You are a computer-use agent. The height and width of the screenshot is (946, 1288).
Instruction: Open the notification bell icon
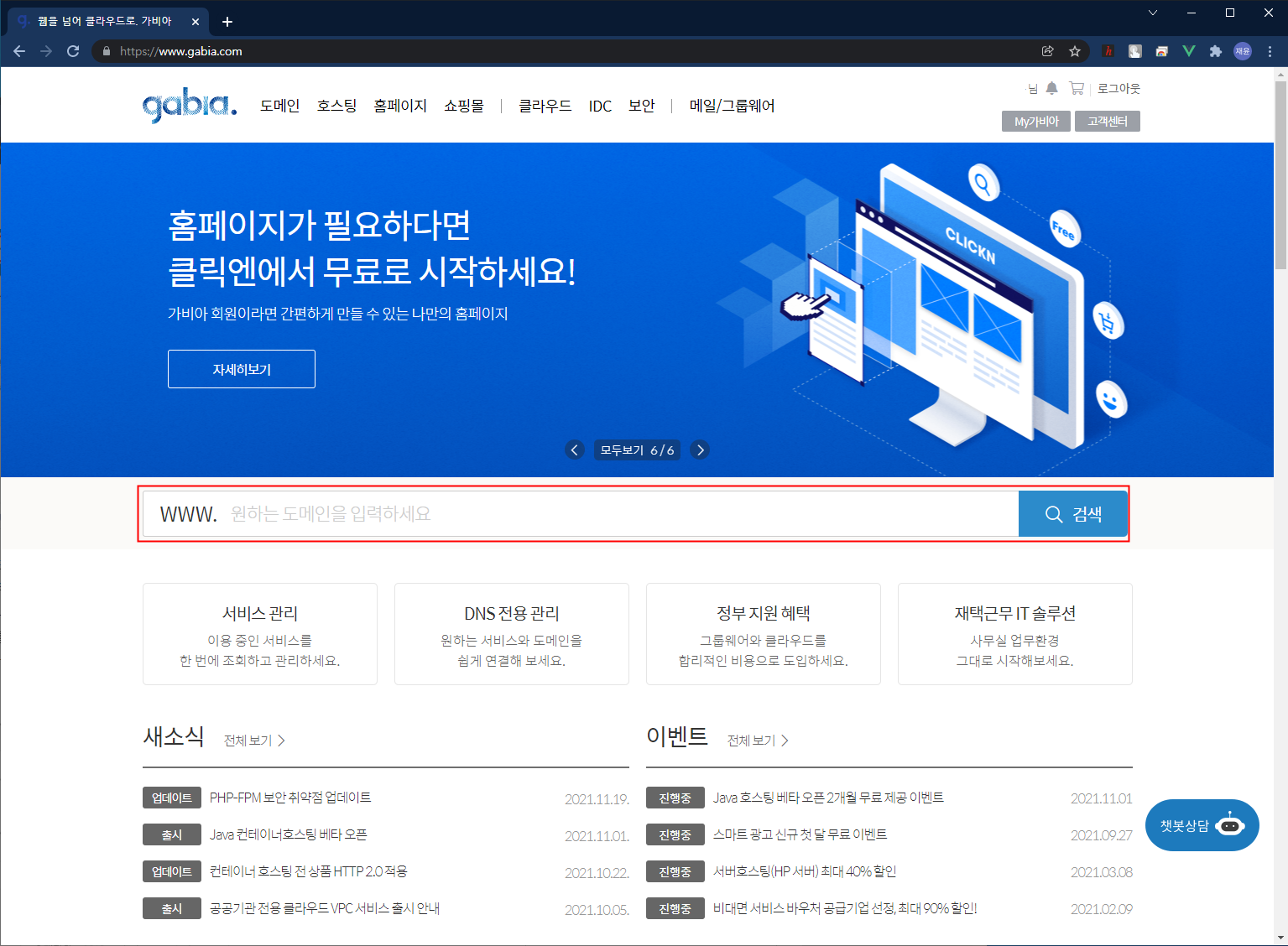click(x=1051, y=88)
